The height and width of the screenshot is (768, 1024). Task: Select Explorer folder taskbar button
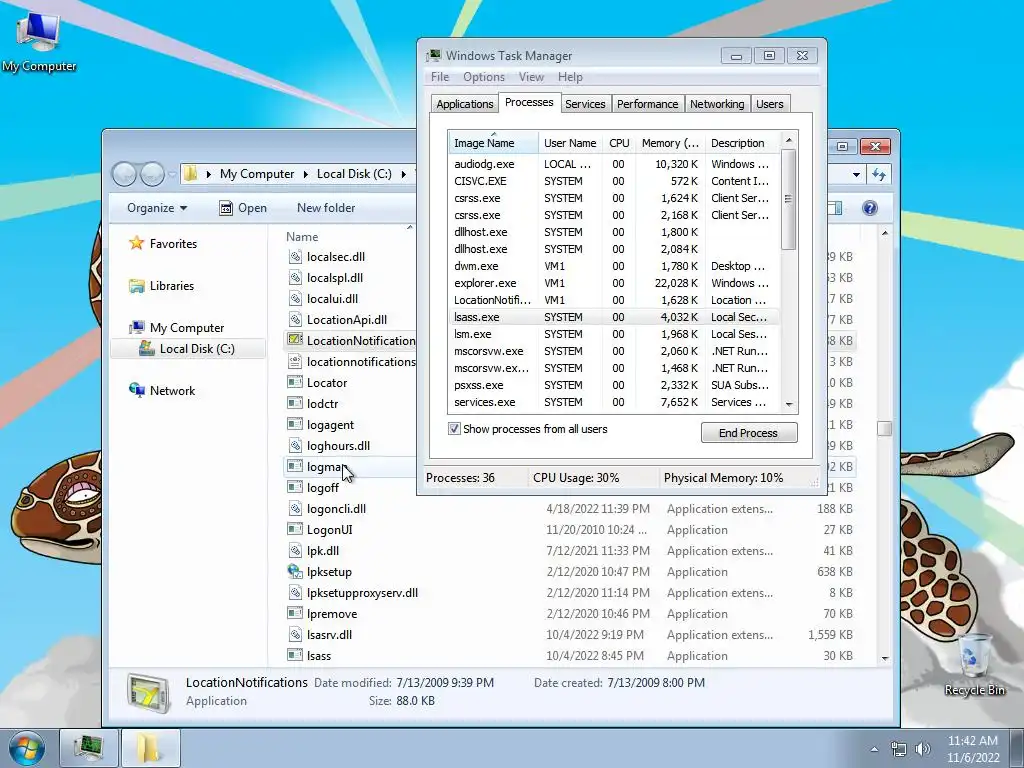(x=150, y=748)
